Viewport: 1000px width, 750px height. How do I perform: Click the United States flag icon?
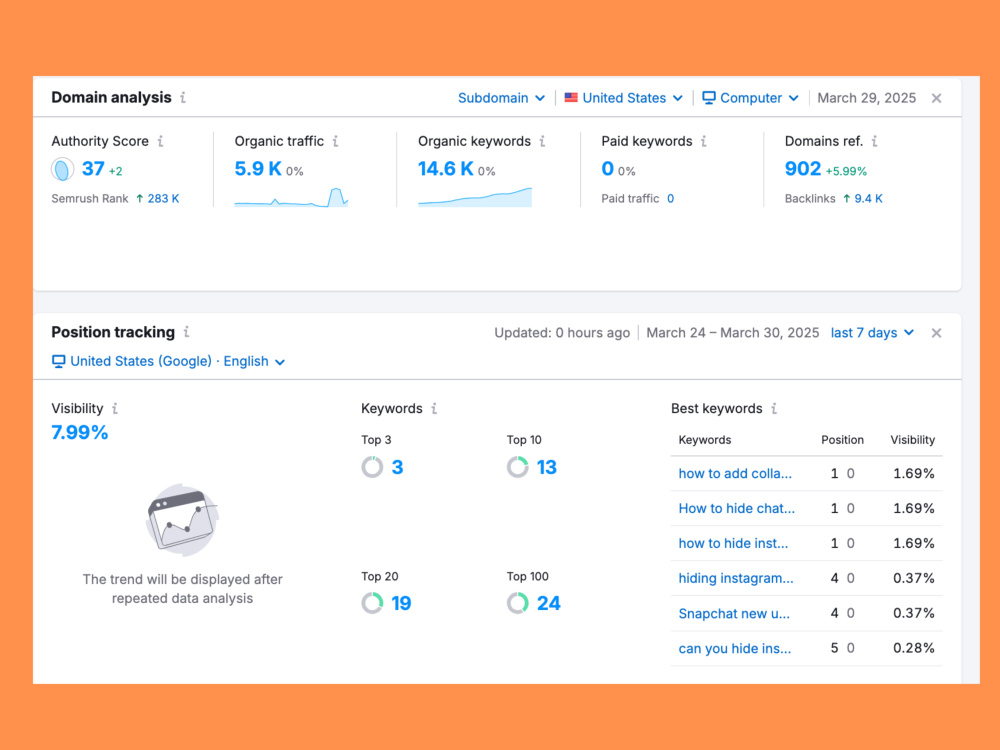(x=571, y=98)
